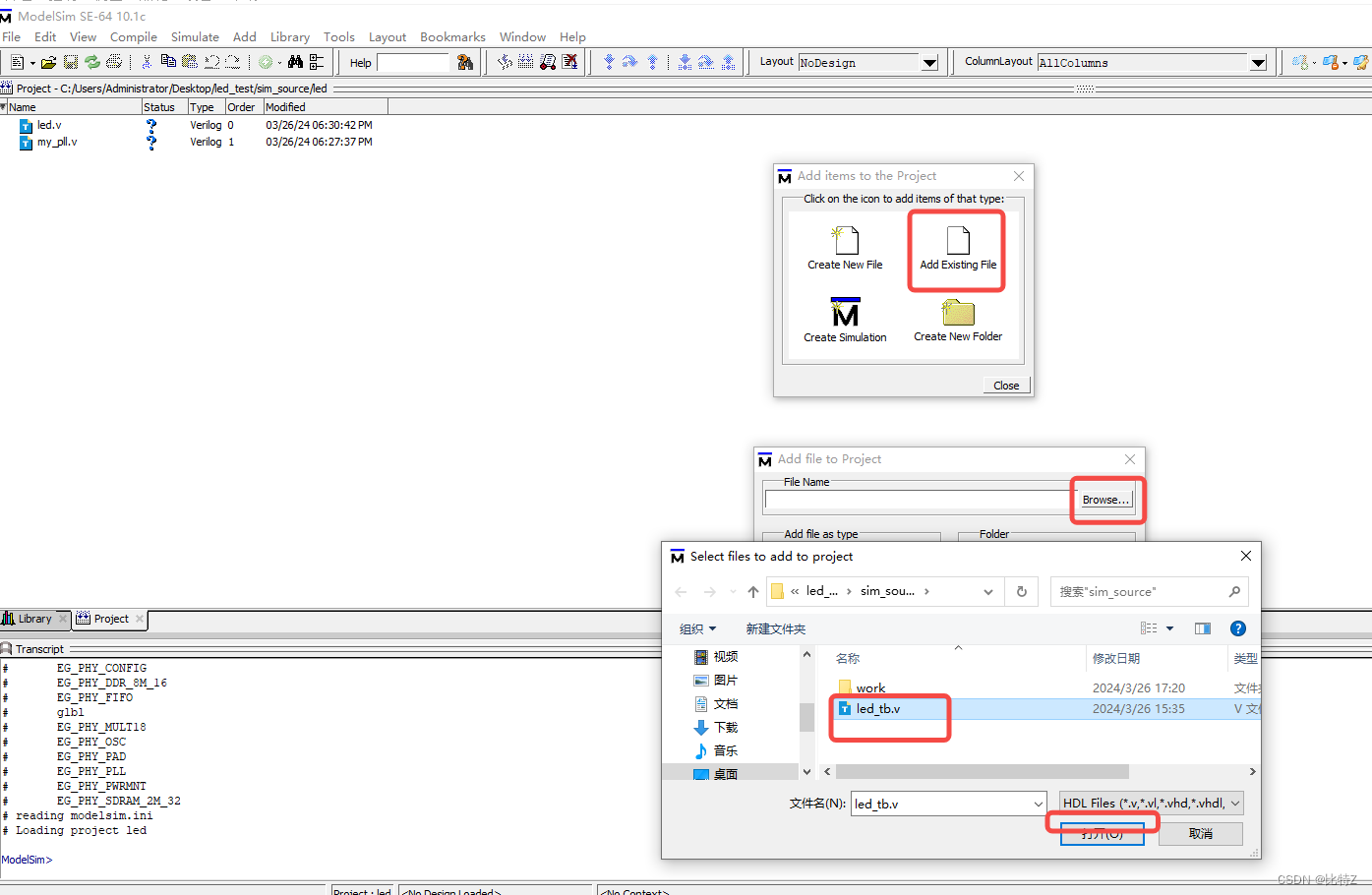The width and height of the screenshot is (1372, 895).
Task: Click the Save toolbar icon
Action: (x=70, y=61)
